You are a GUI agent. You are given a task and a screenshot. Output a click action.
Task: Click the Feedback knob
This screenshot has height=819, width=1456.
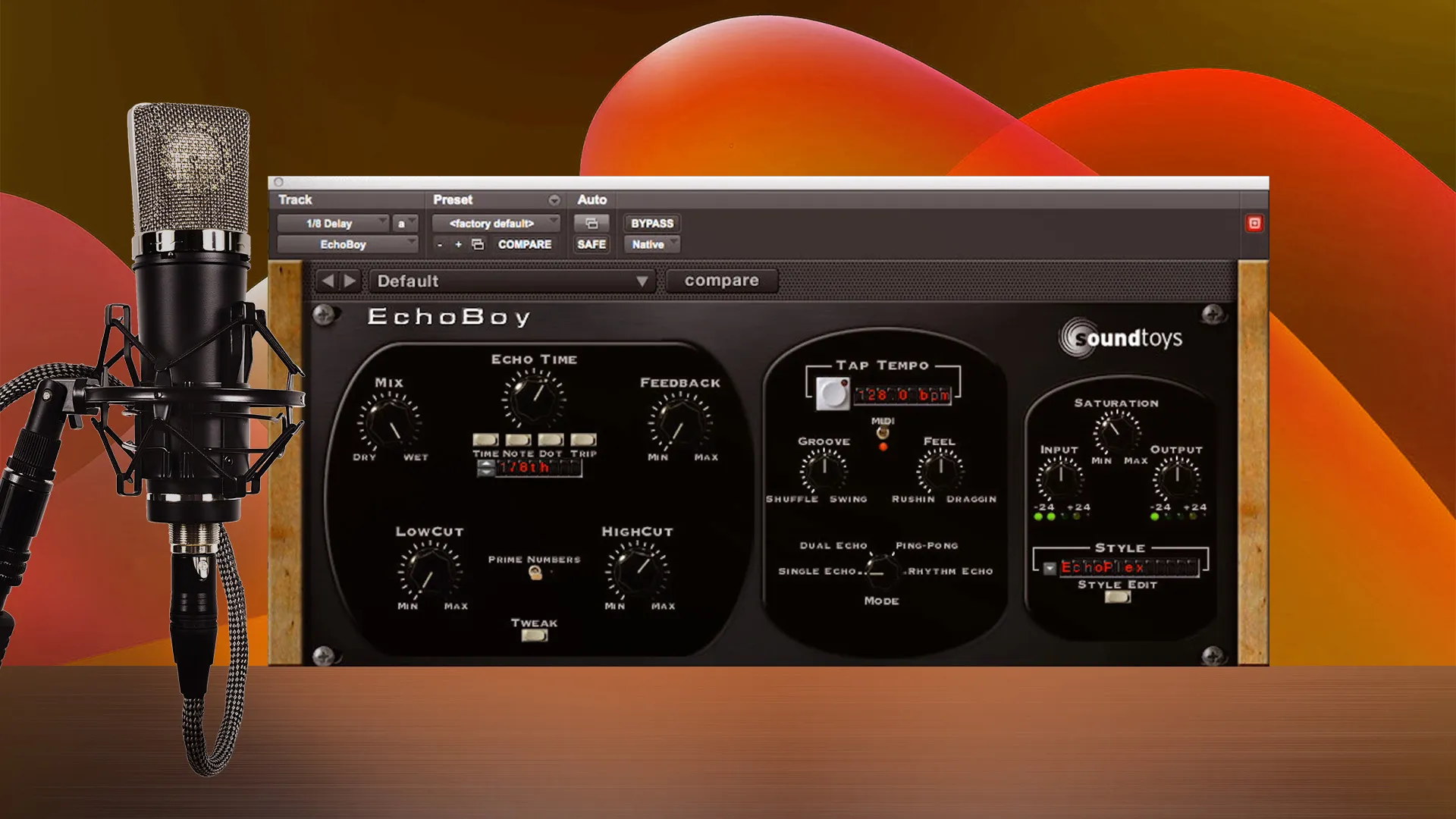tap(680, 423)
